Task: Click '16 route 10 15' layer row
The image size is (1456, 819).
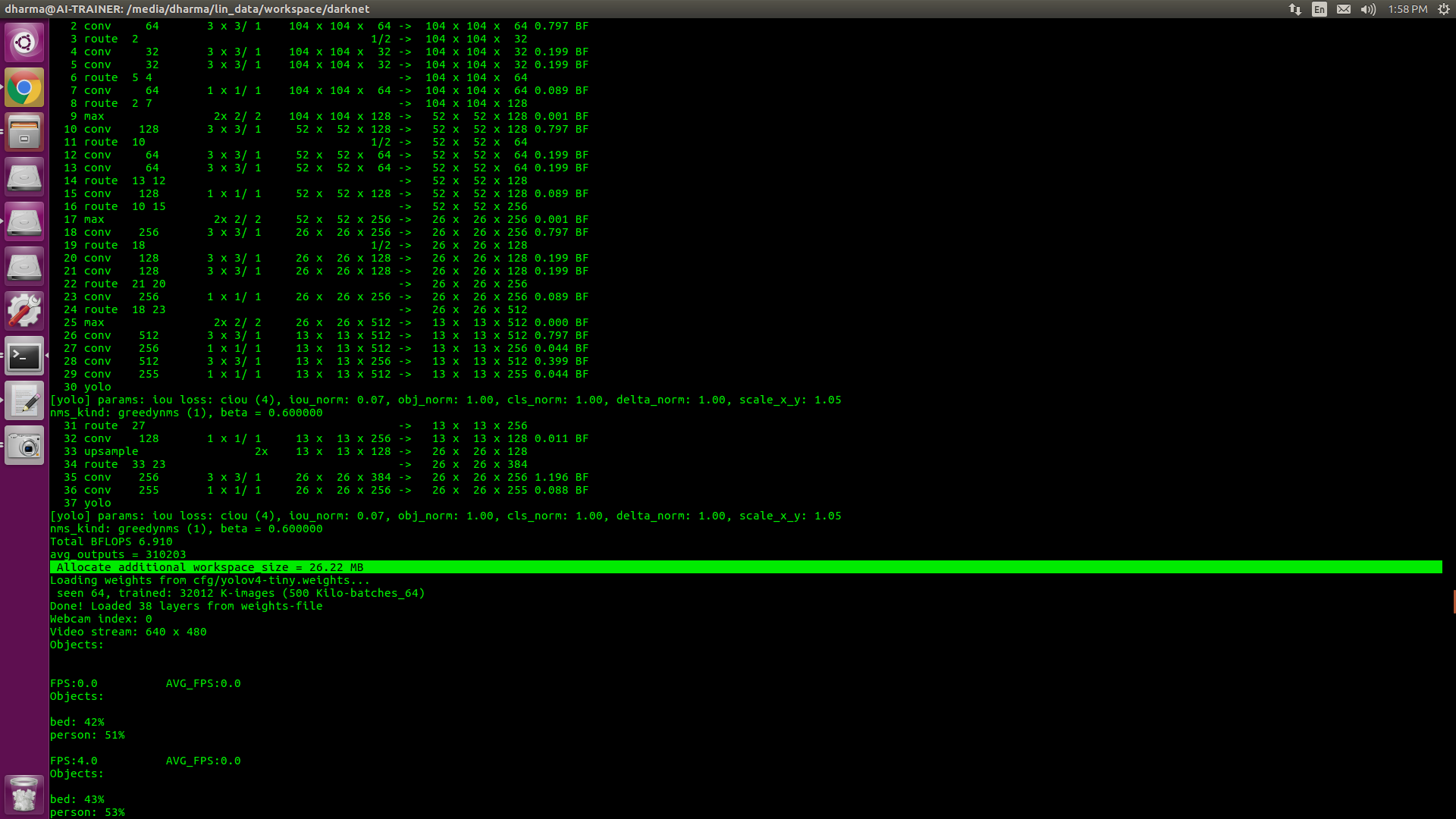Action: click(x=296, y=206)
